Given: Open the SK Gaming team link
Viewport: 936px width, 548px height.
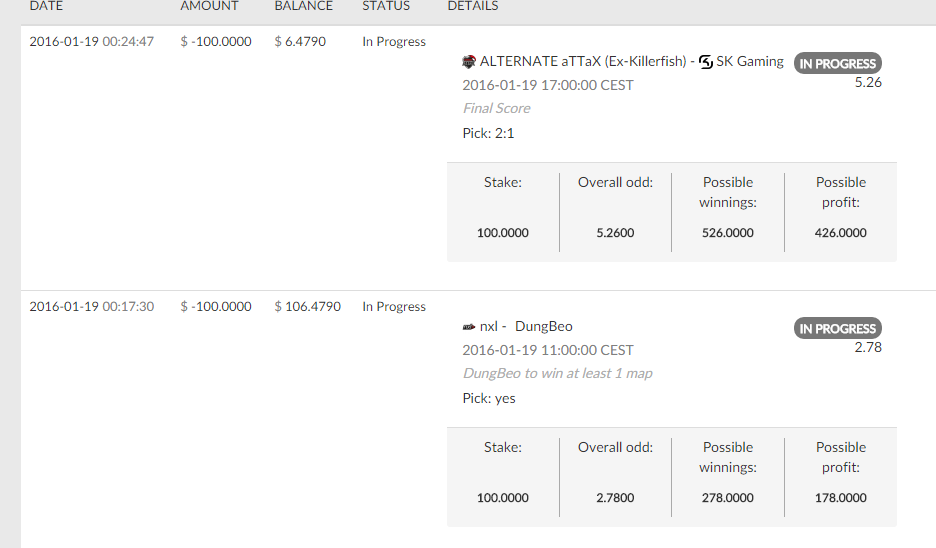Looking at the screenshot, I should click(x=750, y=61).
